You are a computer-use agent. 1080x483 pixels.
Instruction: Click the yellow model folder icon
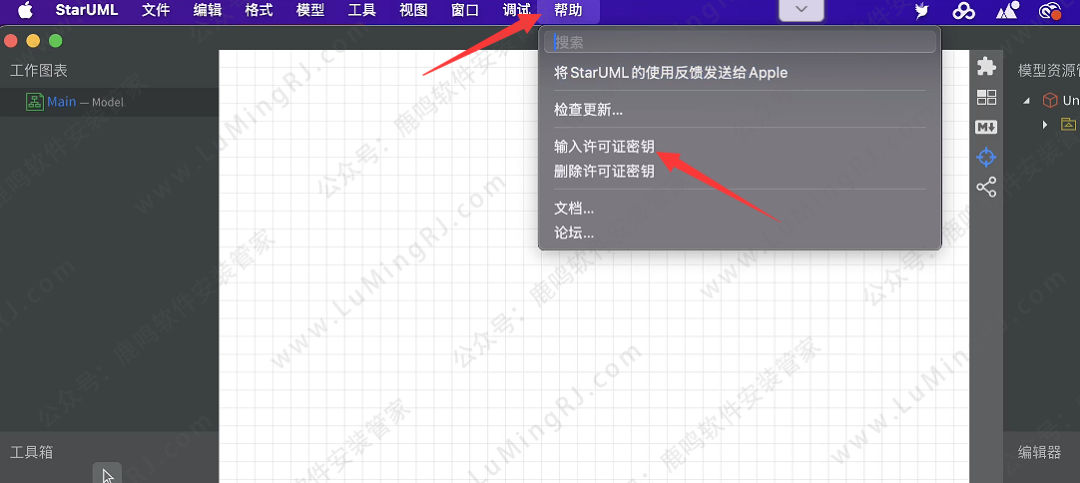click(x=1068, y=124)
